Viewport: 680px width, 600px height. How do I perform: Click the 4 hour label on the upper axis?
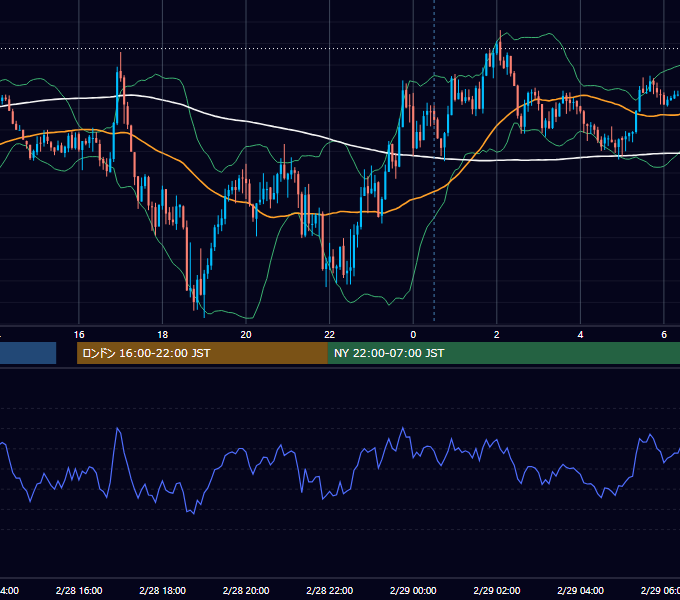[x=580, y=335]
